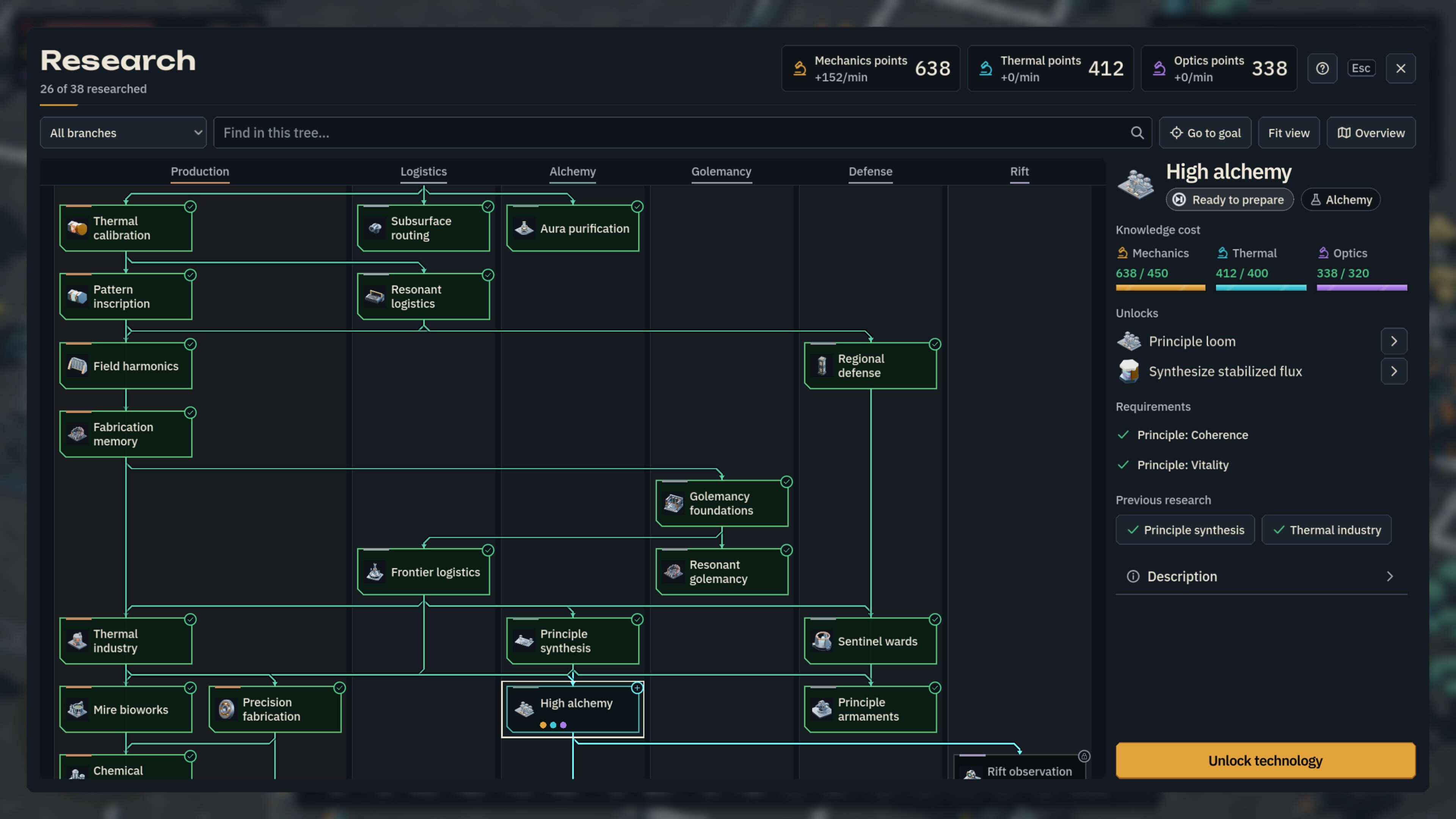Screen dimensions: 1456x819
Task: Click the researched checkmark on Principle armaments
Action: tap(935, 688)
